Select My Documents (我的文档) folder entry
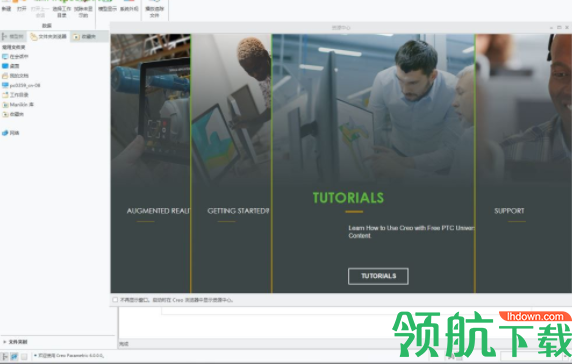Viewport: 572px width, 364px height. [15, 75]
